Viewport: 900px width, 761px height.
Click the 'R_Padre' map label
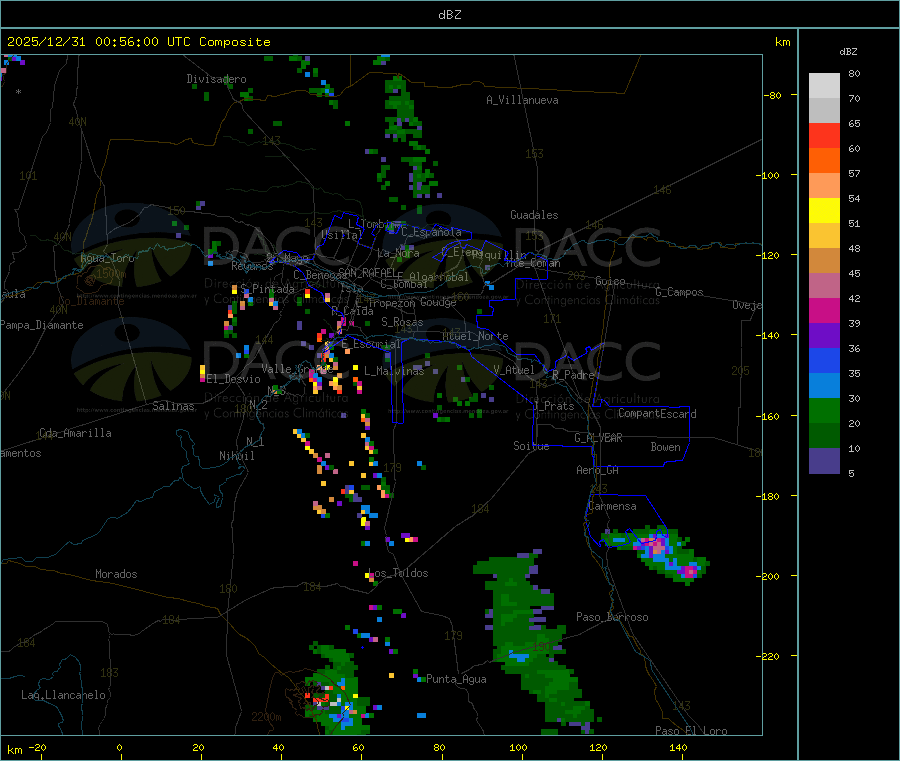[x=573, y=375]
